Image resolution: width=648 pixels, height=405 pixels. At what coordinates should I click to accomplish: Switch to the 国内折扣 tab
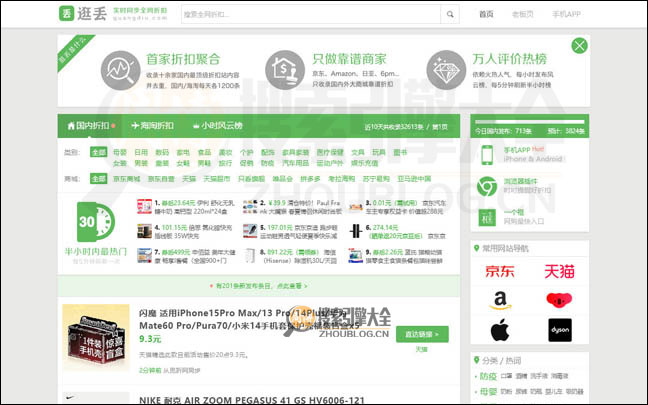(x=91, y=126)
